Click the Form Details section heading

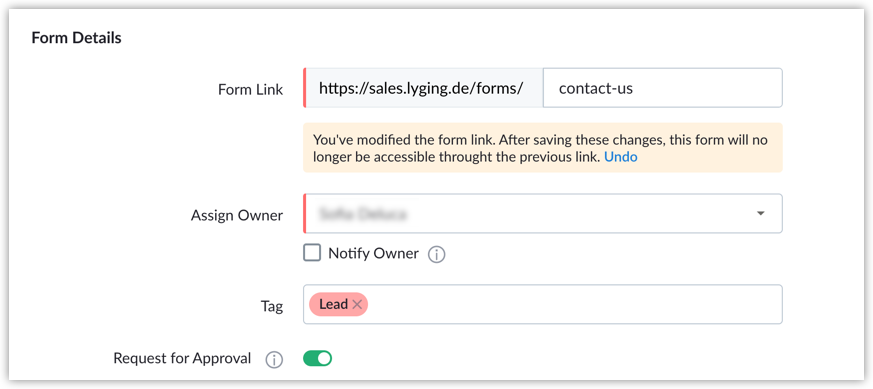(x=76, y=38)
